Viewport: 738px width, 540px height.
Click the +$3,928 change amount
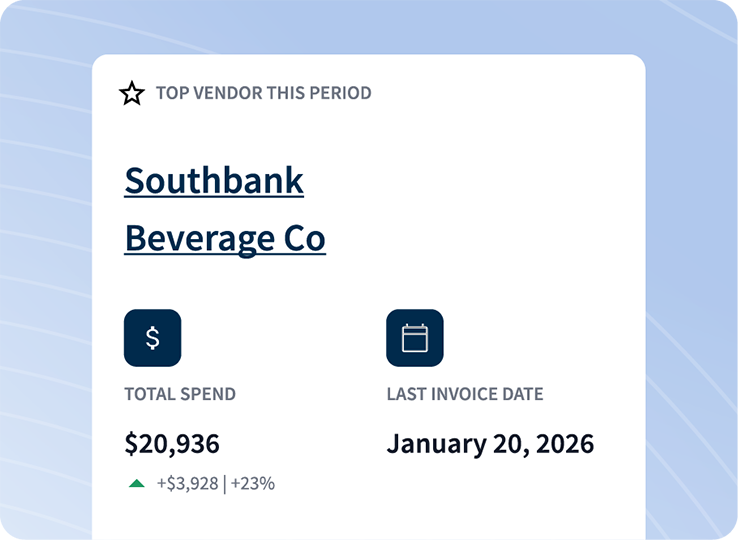(x=187, y=484)
